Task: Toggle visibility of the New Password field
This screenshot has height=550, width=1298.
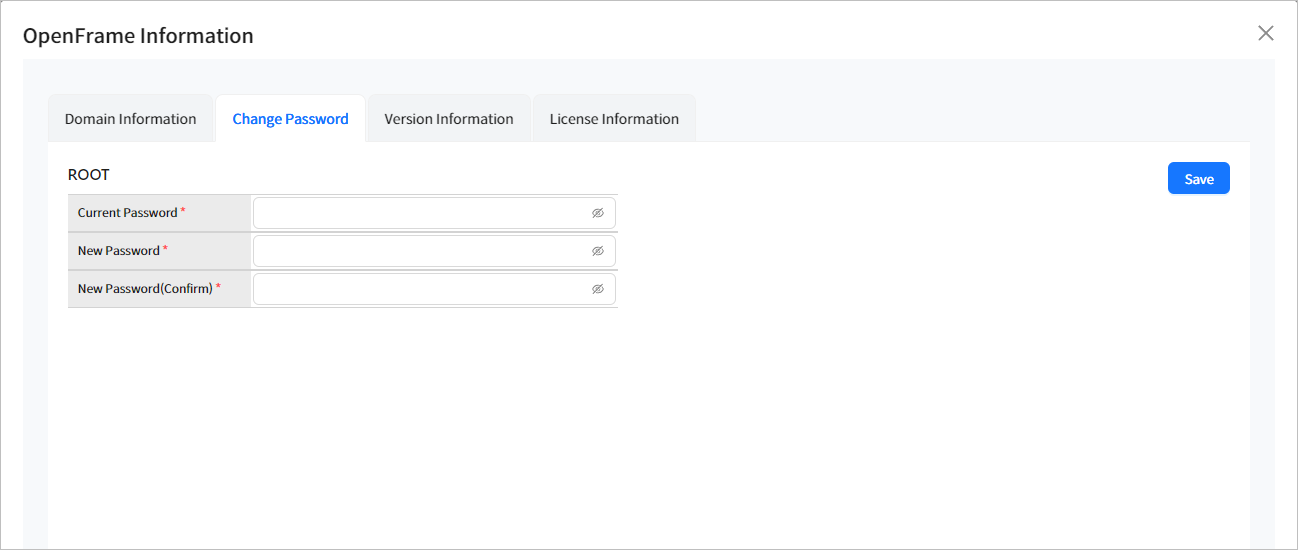Action: [x=598, y=251]
